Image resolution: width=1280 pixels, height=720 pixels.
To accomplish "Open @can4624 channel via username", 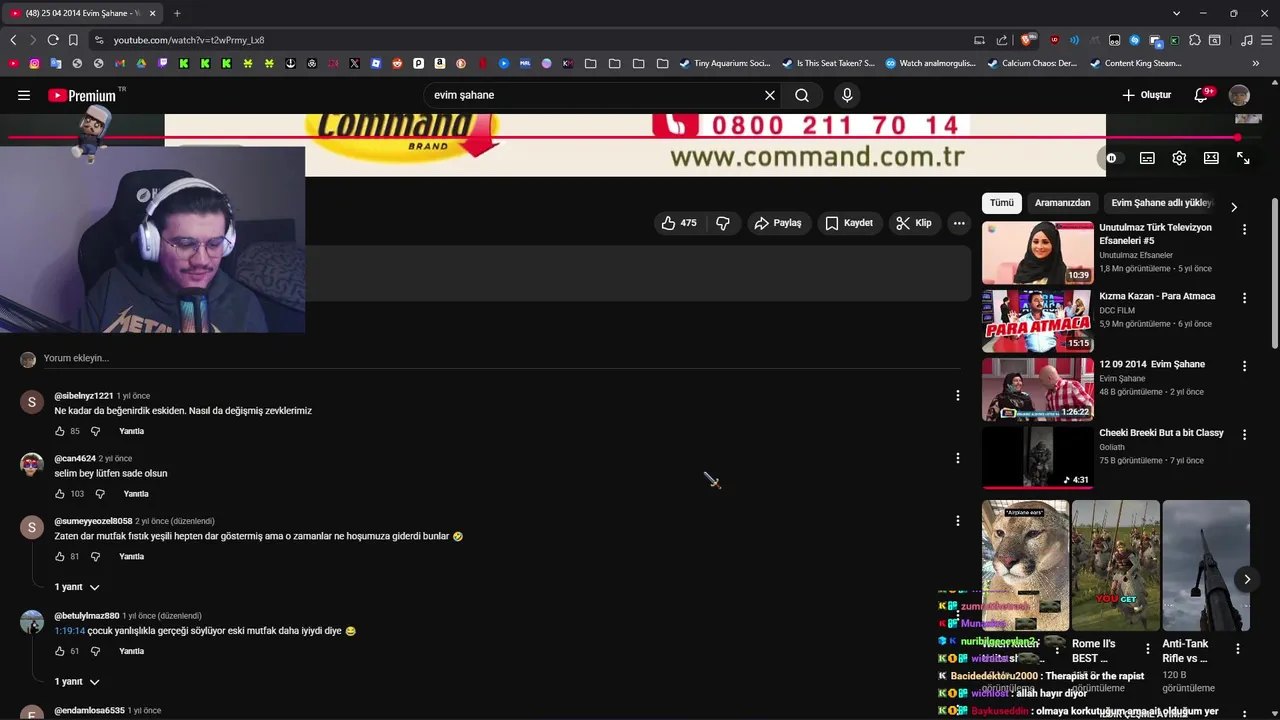I will pyautogui.click(x=75, y=458).
